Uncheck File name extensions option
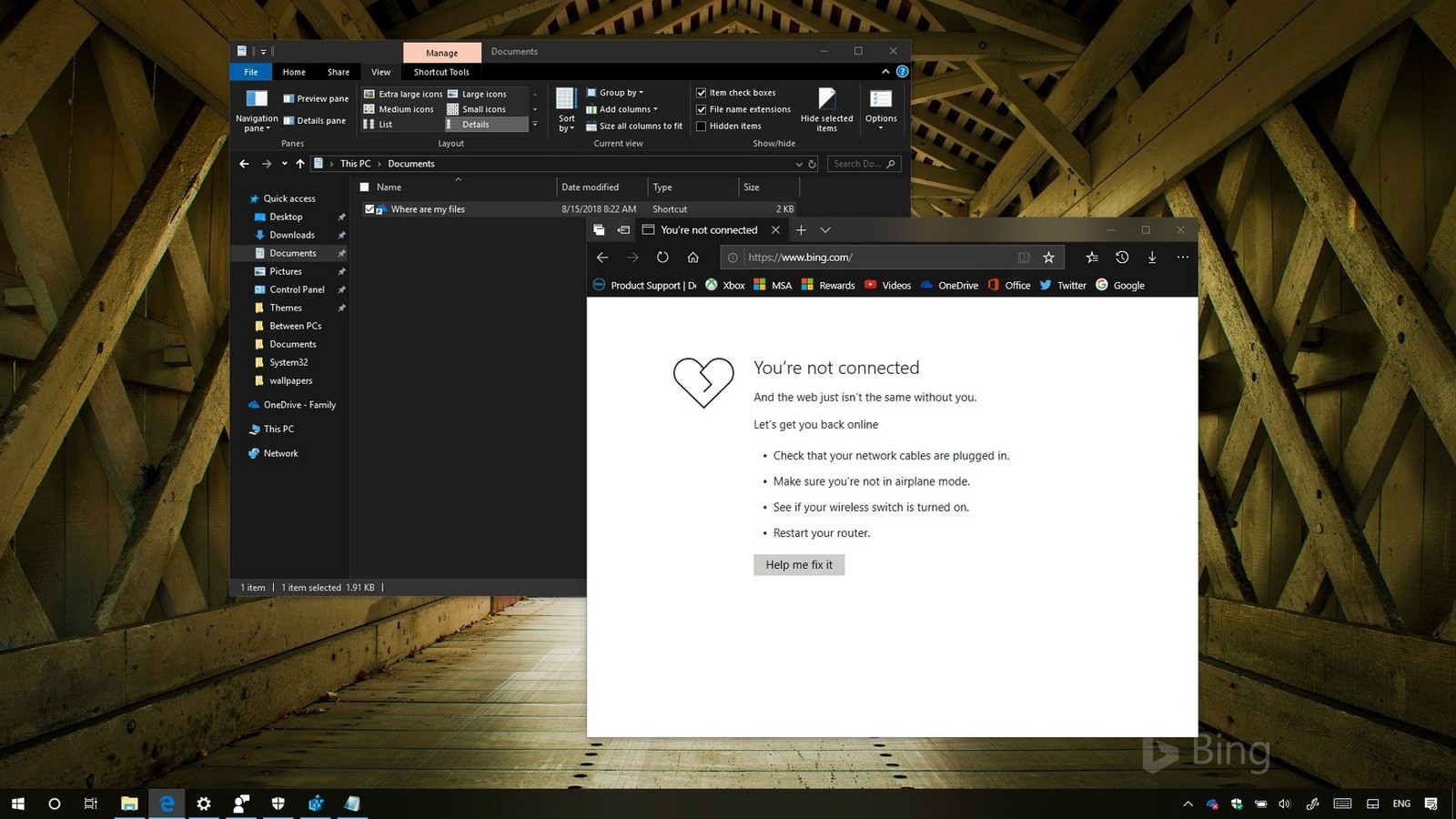The height and width of the screenshot is (819, 1456). (x=702, y=109)
